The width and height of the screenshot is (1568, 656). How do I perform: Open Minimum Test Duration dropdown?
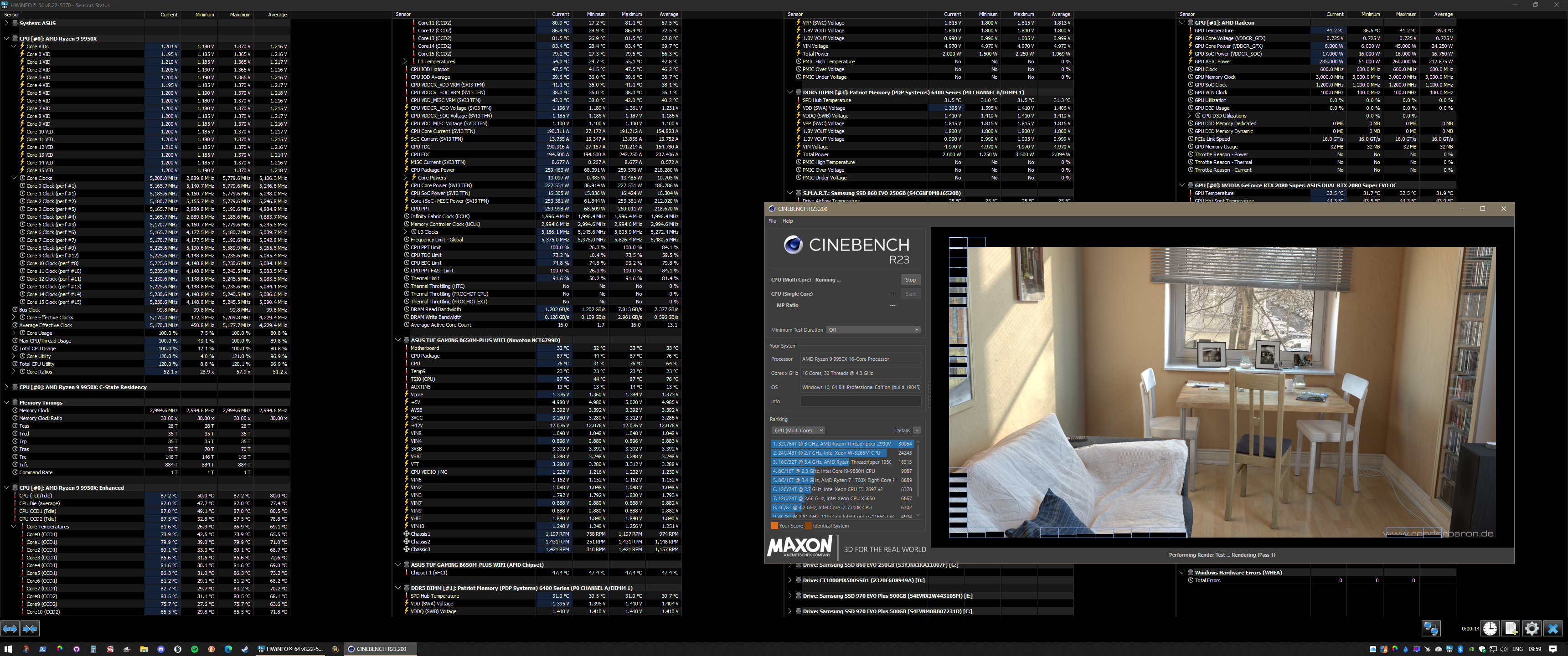(x=873, y=330)
